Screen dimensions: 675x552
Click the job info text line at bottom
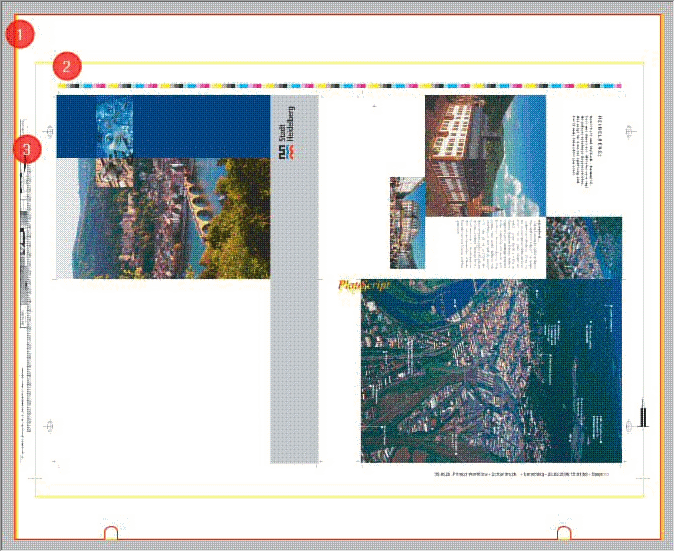tap(520, 472)
